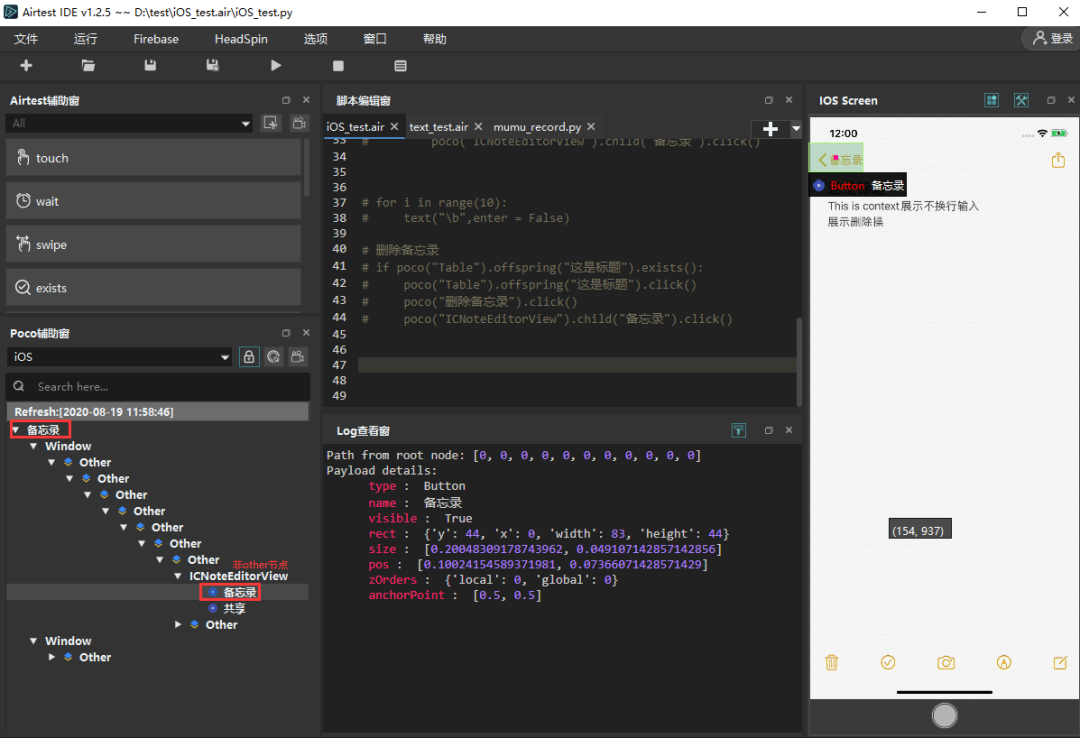1080x738 pixels.
Task: Run the script with the play icon
Action: [x=276, y=66]
